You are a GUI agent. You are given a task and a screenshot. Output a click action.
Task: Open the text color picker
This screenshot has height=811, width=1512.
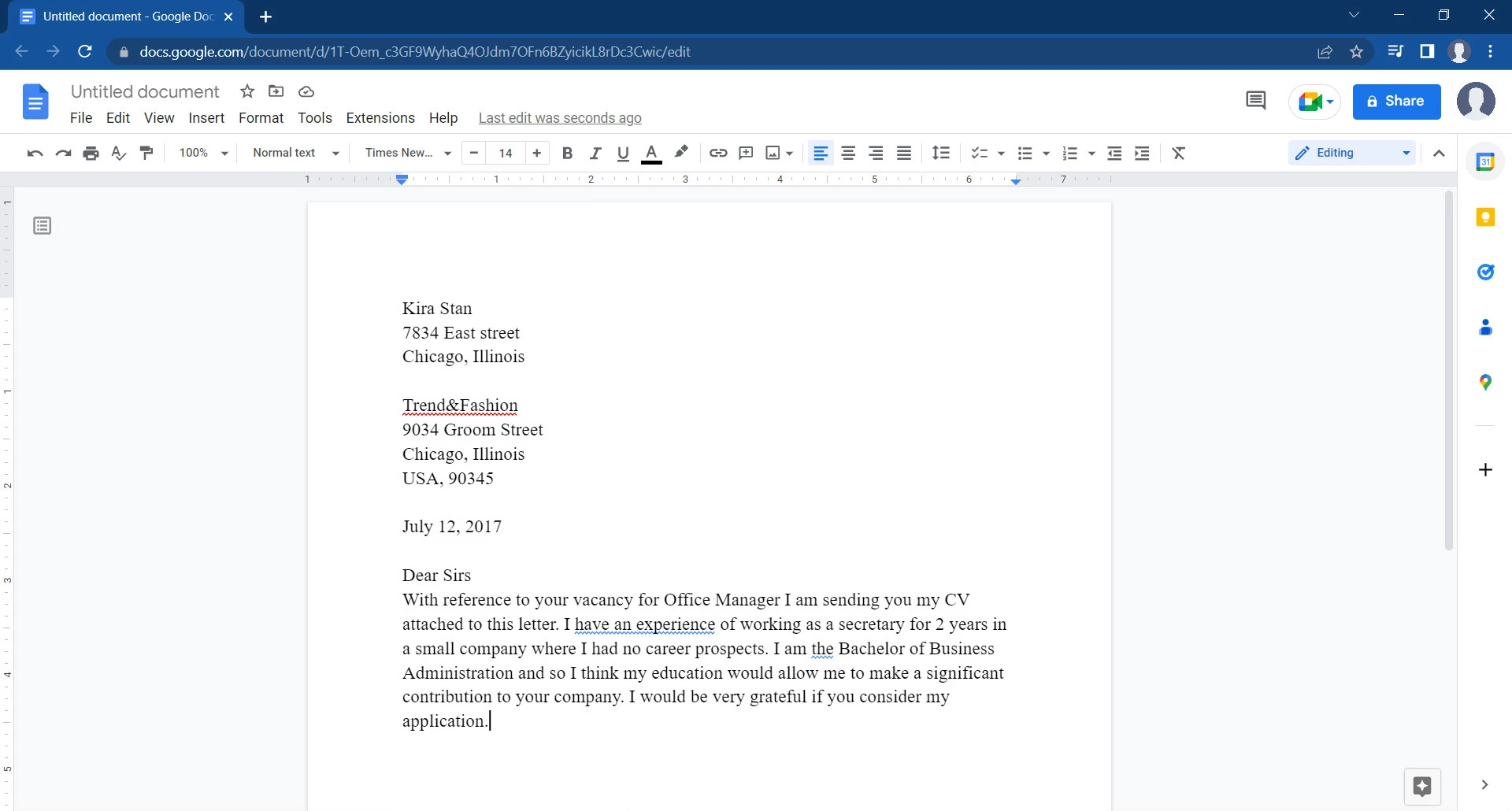651,154
